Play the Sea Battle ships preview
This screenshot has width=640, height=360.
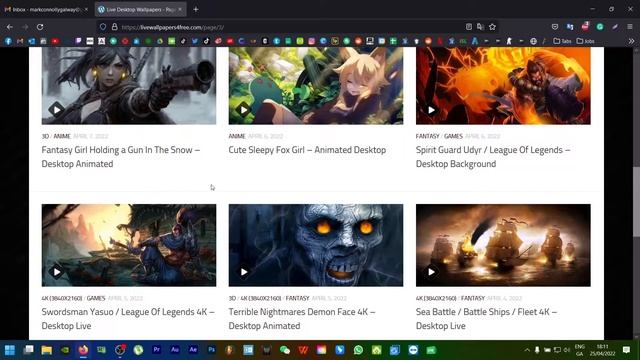tap(431, 271)
